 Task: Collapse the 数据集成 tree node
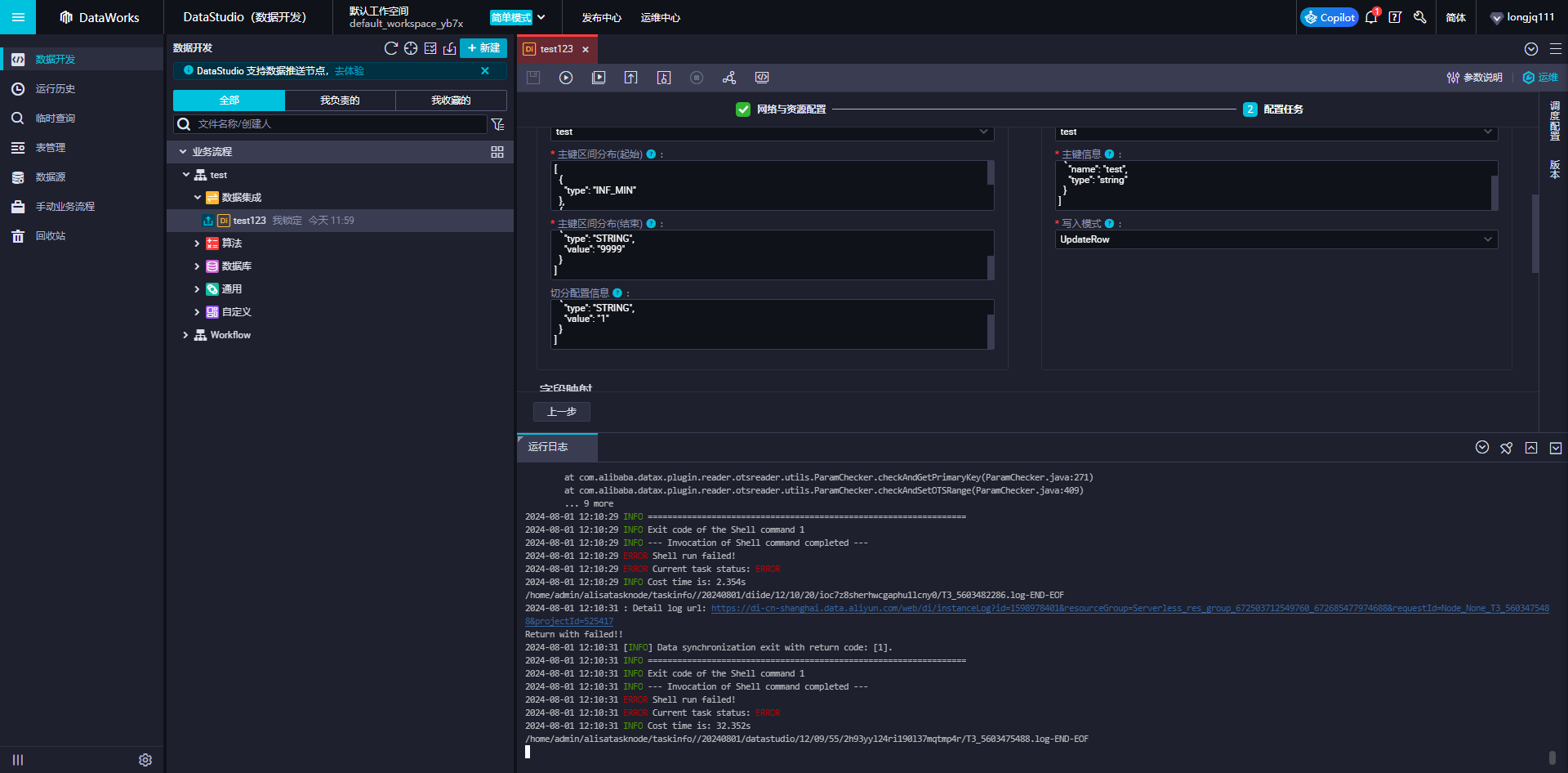(198, 198)
